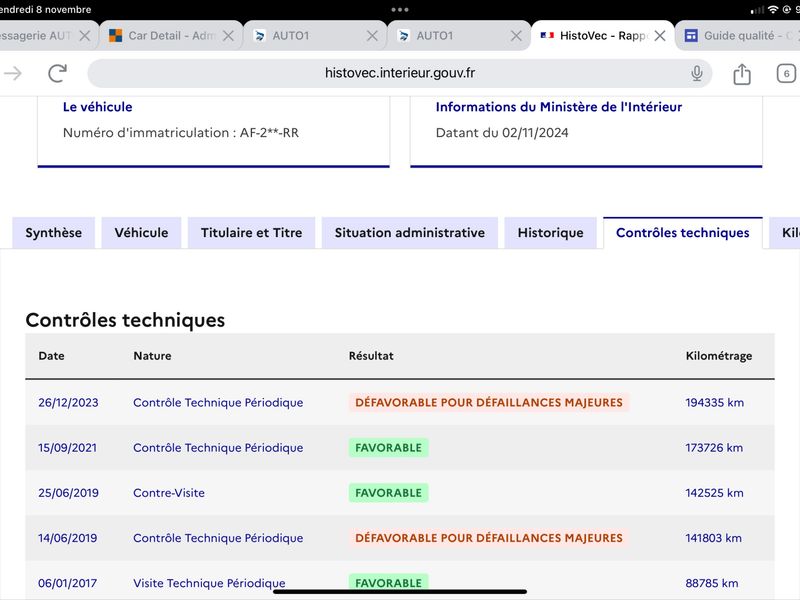800x600 pixels.
Task: Switch to the second AUTO1 browser tab
Action: point(459,36)
